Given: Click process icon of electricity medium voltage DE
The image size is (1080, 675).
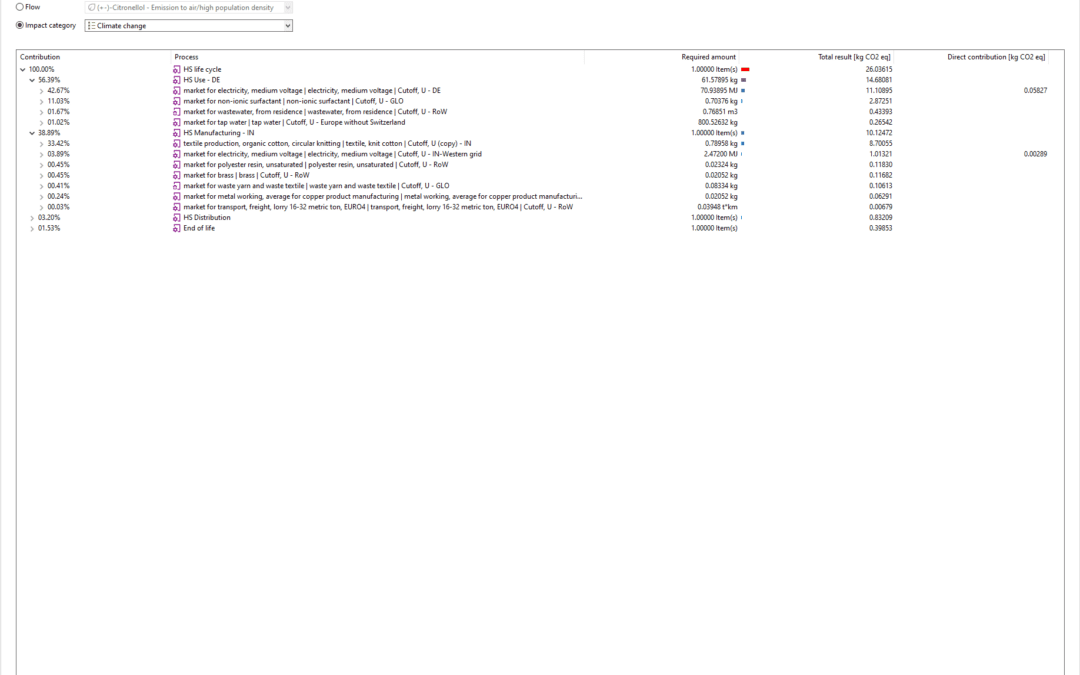Looking at the screenshot, I should (x=176, y=90).
